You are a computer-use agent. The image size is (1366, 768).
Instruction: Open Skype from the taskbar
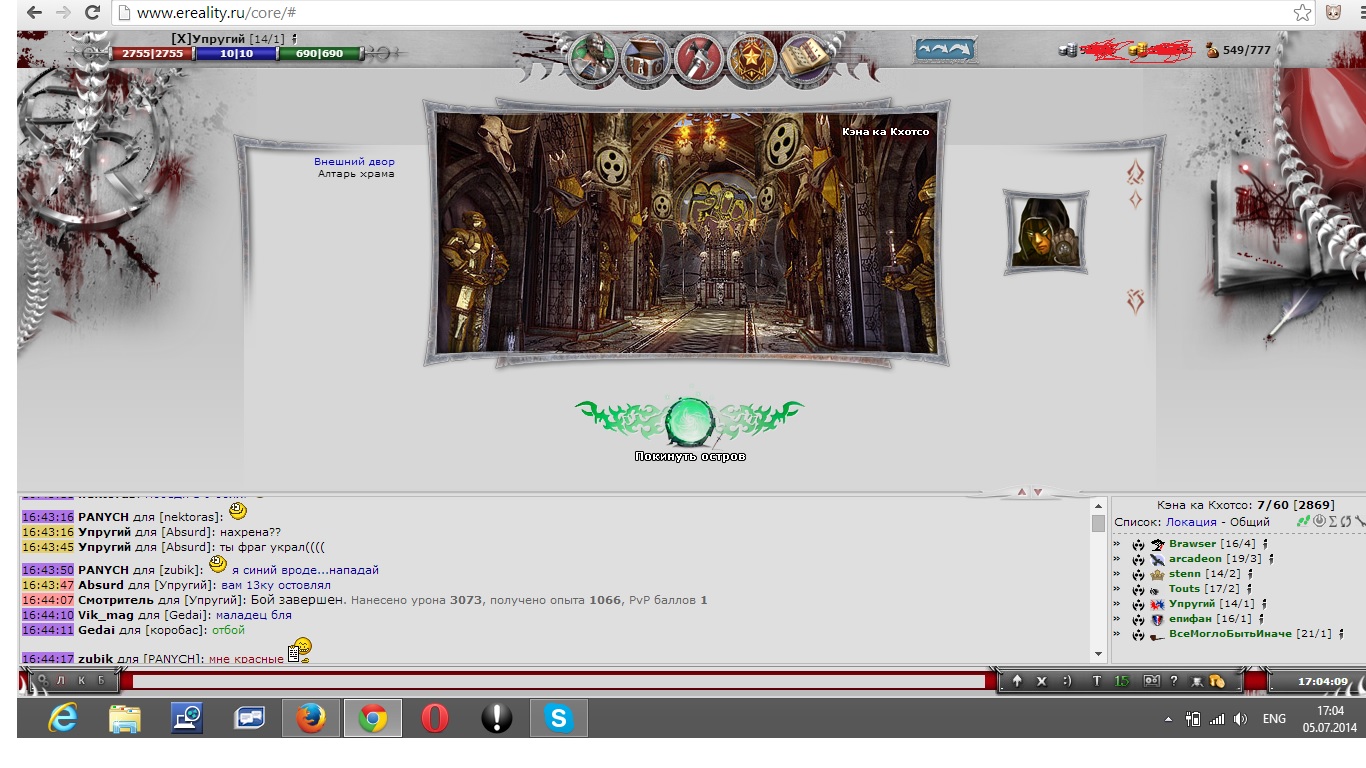(558, 718)
